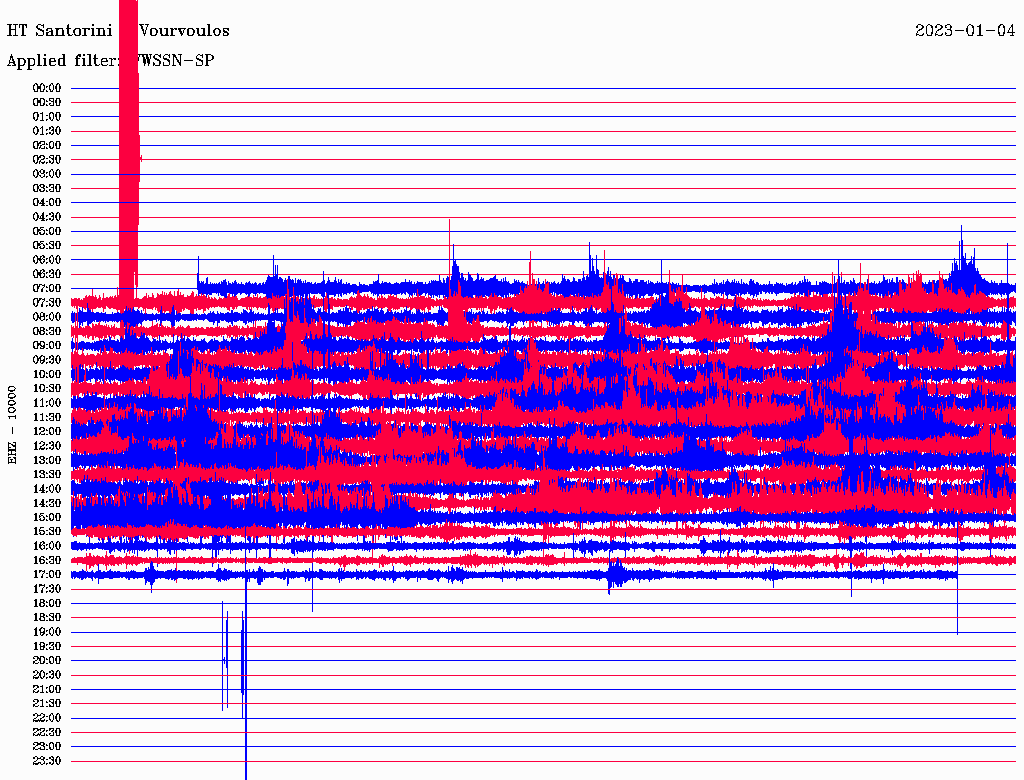Click the 09:30 time label
The image size is (1024, 780).
click(x=47, y=359)
